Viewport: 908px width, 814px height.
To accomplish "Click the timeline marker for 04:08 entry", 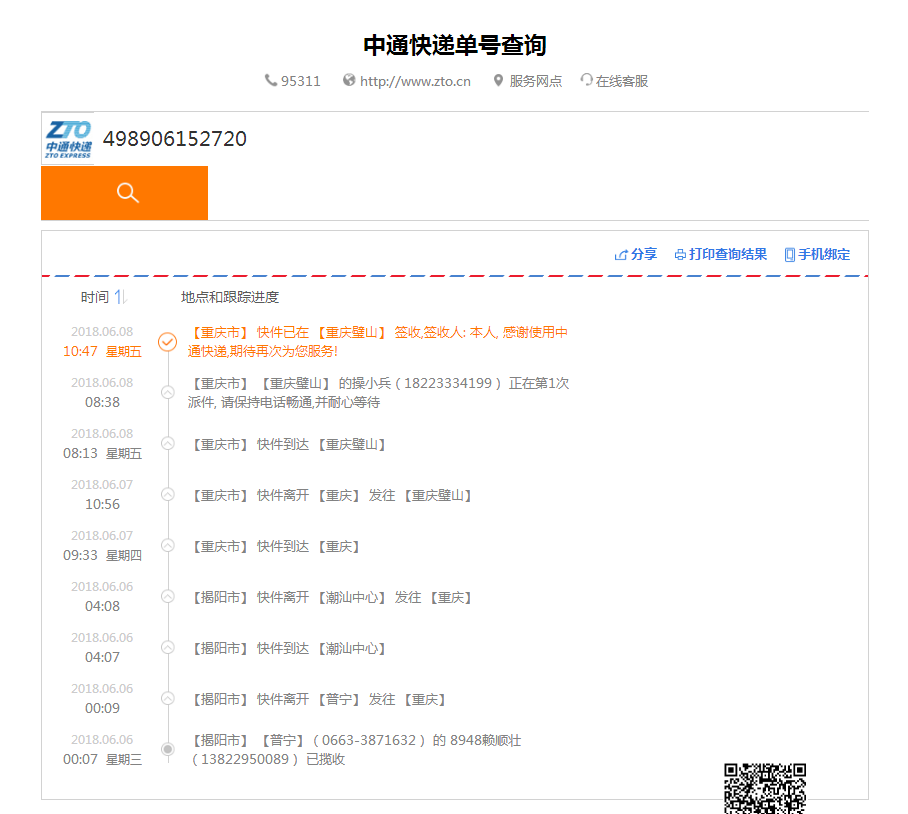I will coord(168,596).
